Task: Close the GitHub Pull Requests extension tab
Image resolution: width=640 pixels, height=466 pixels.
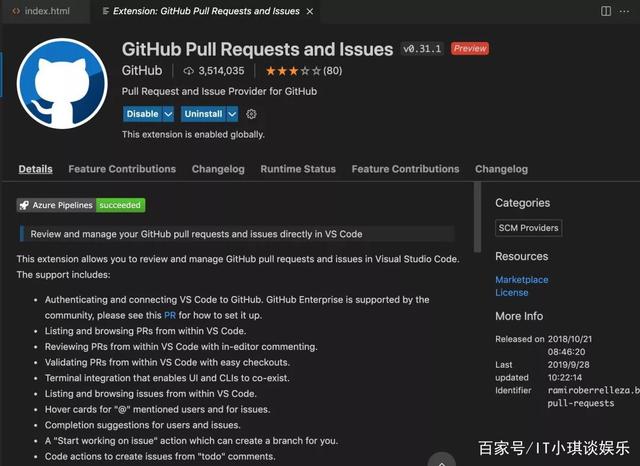Action: (x=310, y=11)
